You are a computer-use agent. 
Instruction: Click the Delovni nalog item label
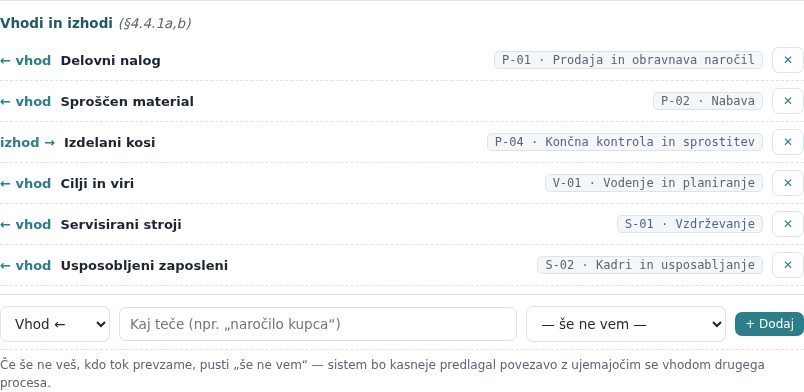pos(110,61)
